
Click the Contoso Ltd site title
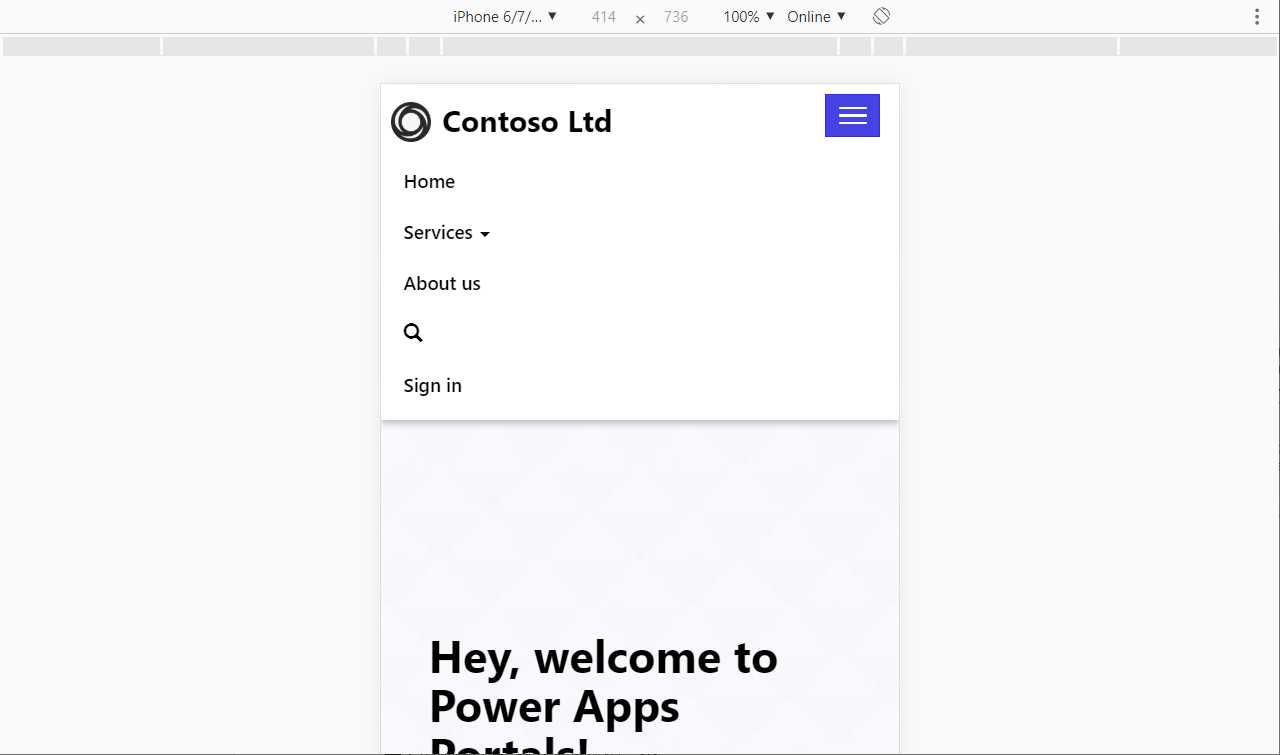527,122
